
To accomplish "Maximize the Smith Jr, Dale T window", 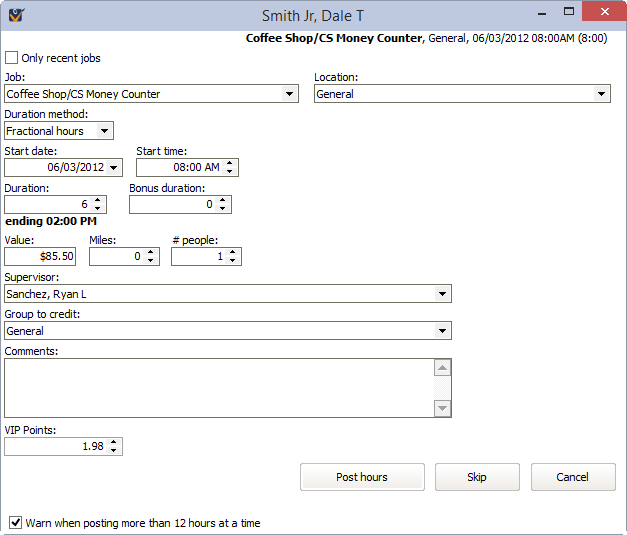I will point(569,12).
